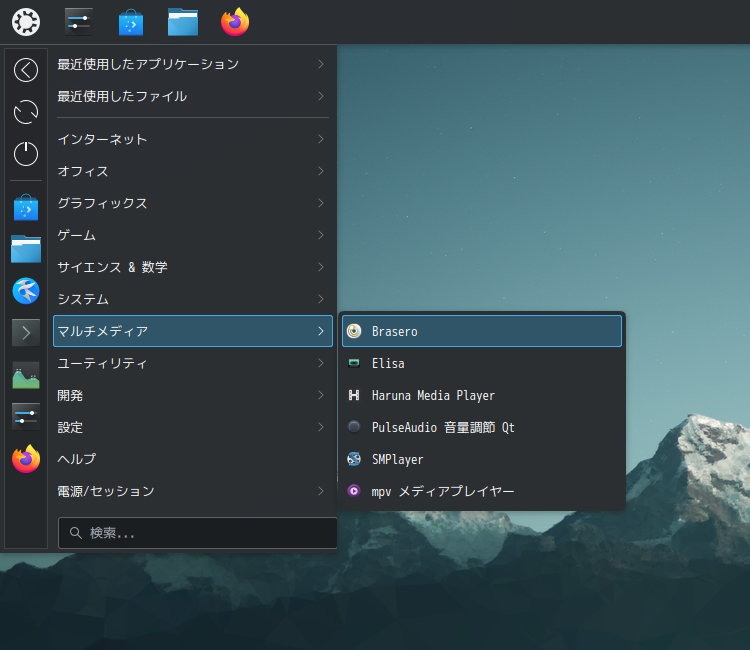Select システム category label

coord(83,299)
